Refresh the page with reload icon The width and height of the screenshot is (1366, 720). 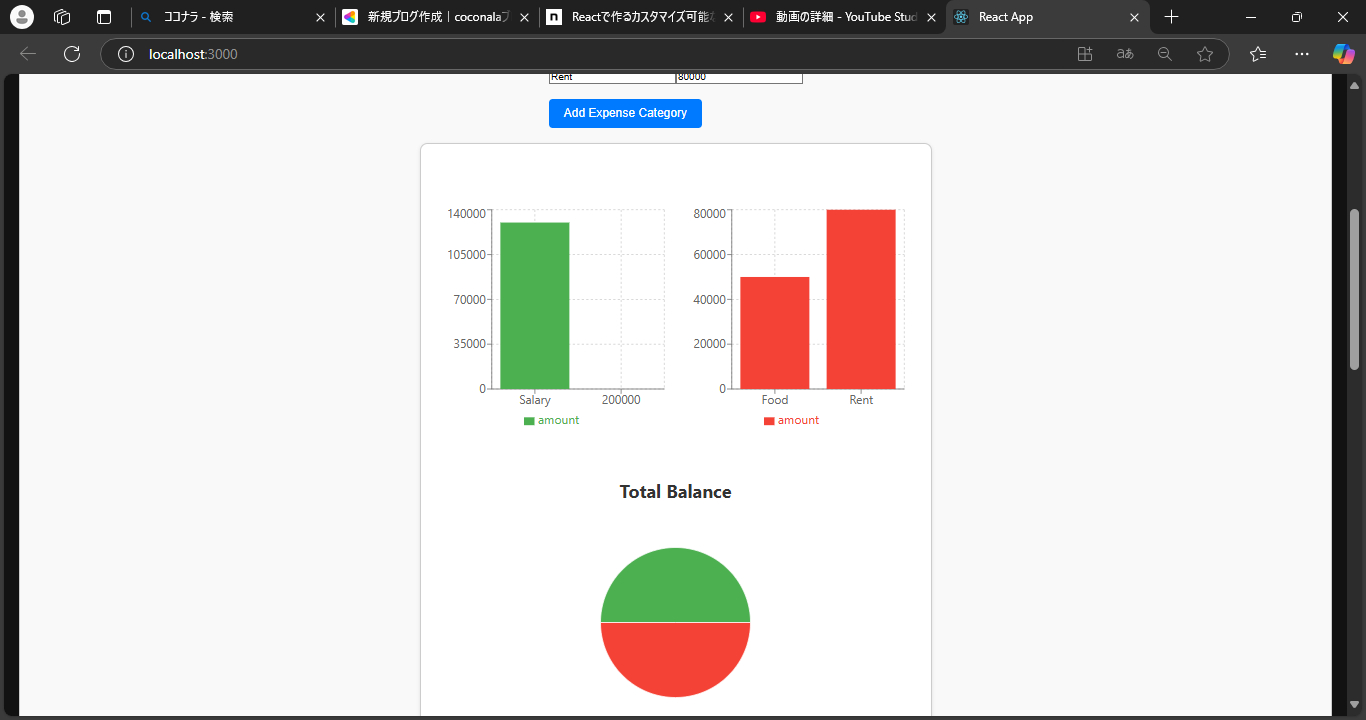pyautogui.click(x=72, y=54)
